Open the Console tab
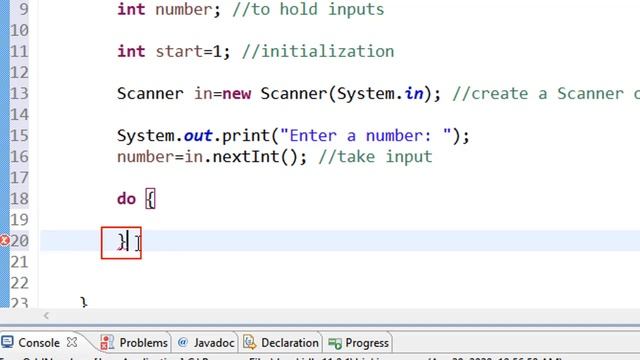The height and width of the screenshot is (360, 640). (x=39, y=343)
